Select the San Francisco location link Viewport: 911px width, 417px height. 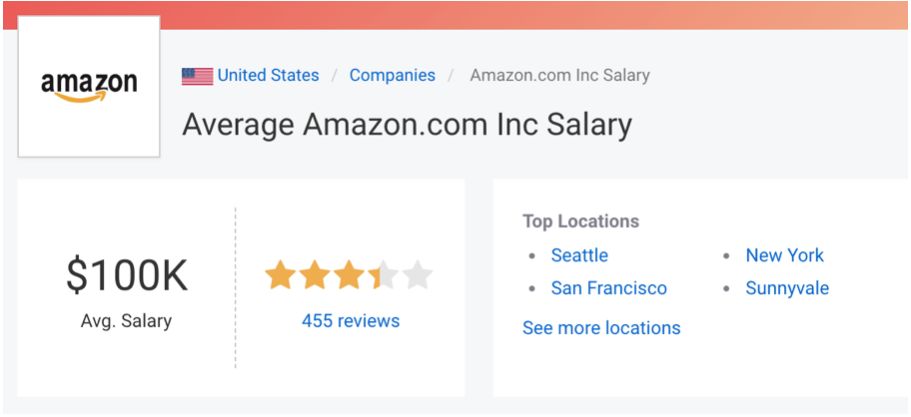[608, 288]
